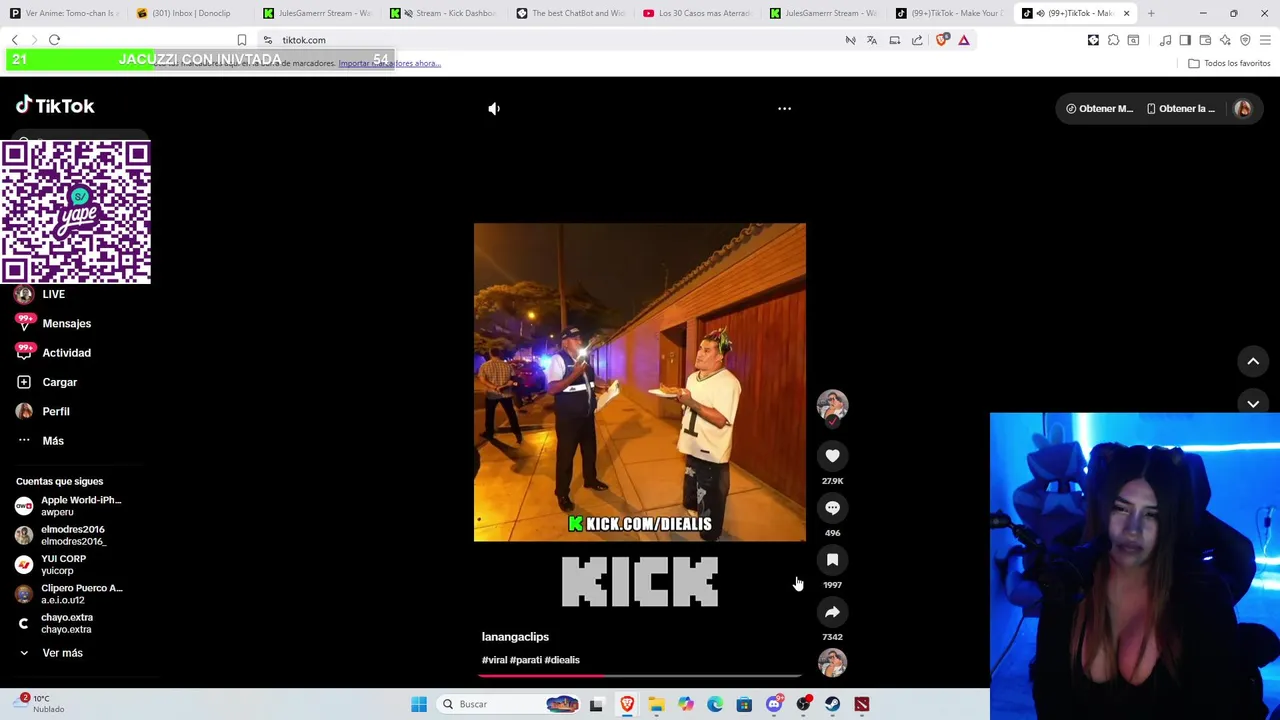The height and width of the screenshot is (720, 1280).
Task: Like the video with the heart icon
Action: [832, 456]
